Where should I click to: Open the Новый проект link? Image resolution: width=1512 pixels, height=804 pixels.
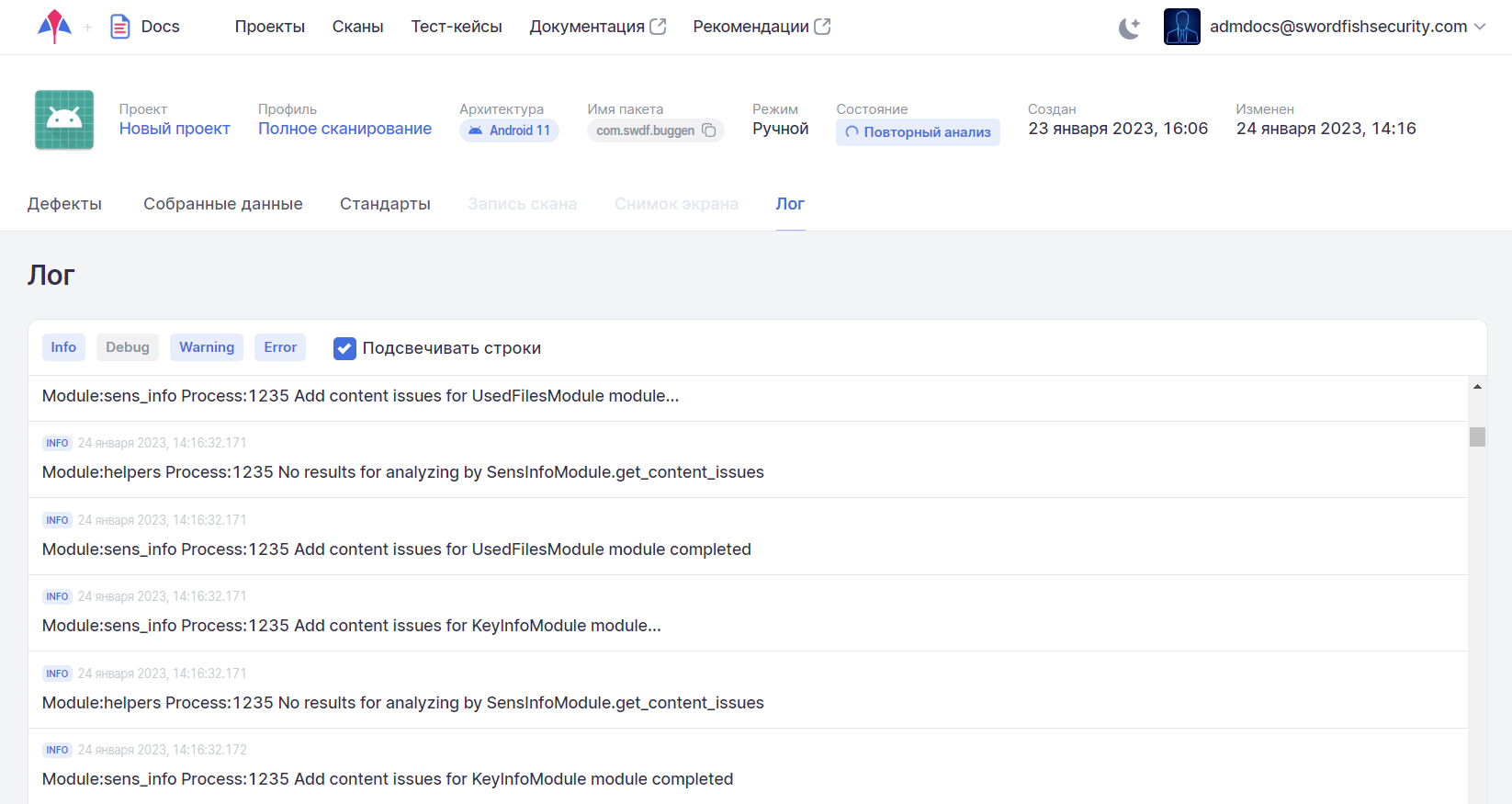(x=175, y=129)
